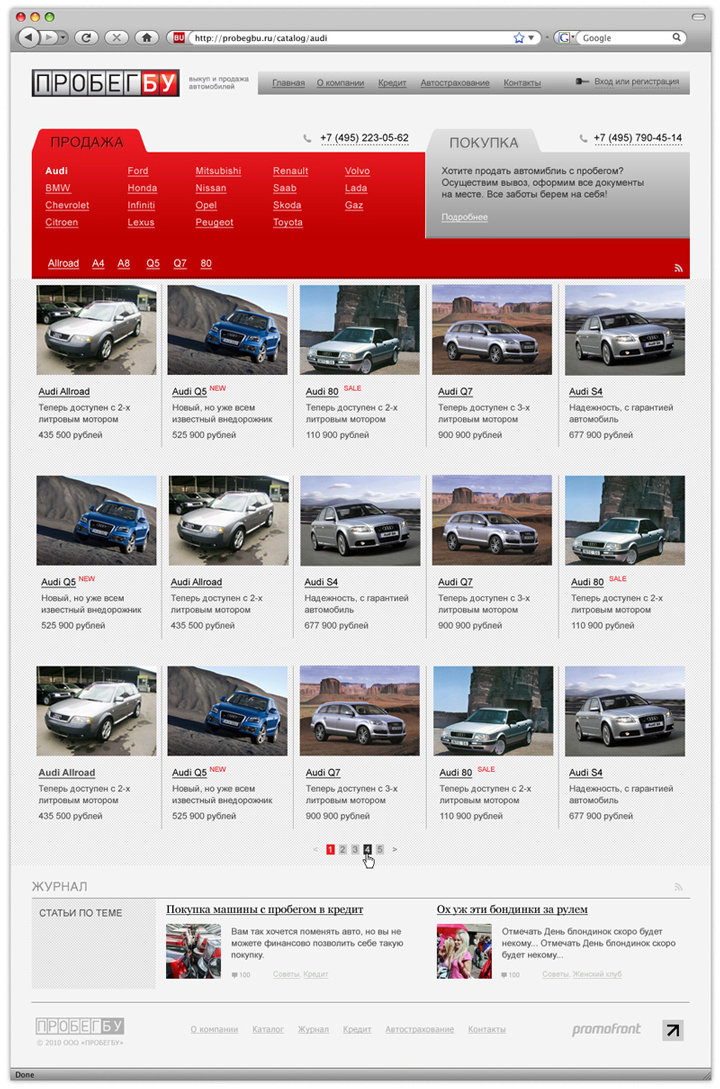Screen dimensions: 720x1089
Task: Choose the Chevrolet brand link
Action: (x=67, y=206)
